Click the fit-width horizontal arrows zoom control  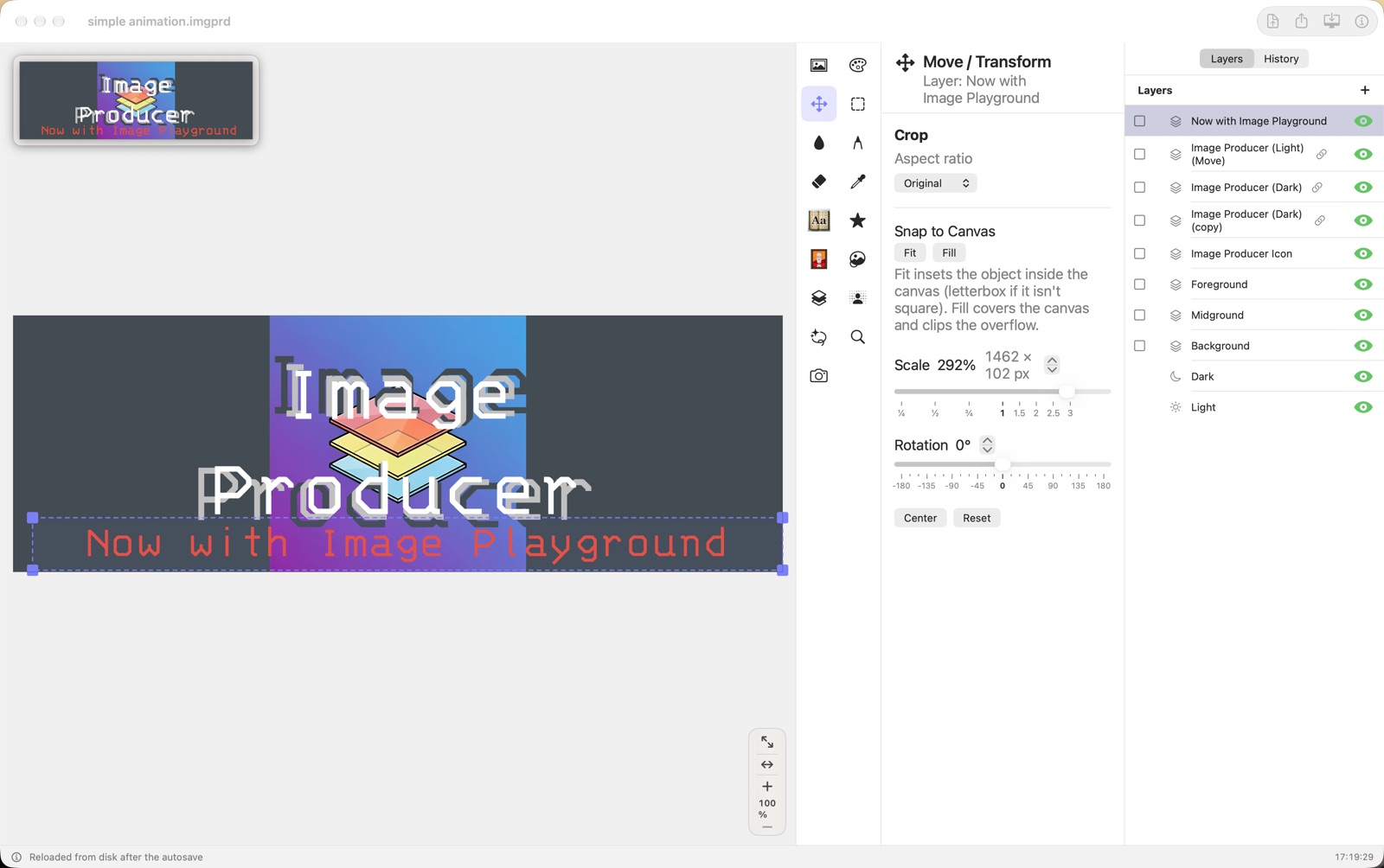coord(767,764)
